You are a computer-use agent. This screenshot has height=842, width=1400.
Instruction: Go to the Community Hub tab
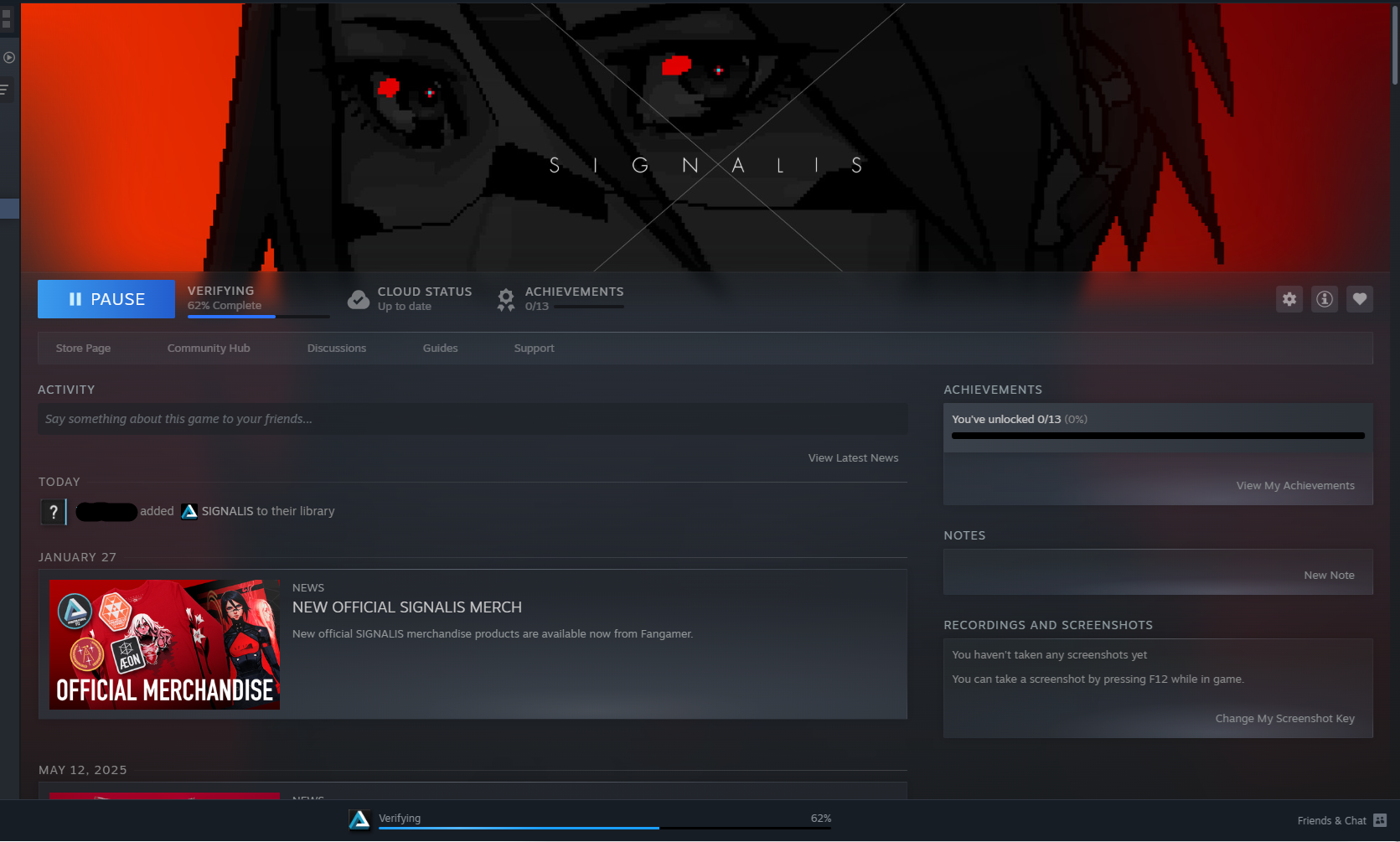pyautogui.click(x=209, y=349)
